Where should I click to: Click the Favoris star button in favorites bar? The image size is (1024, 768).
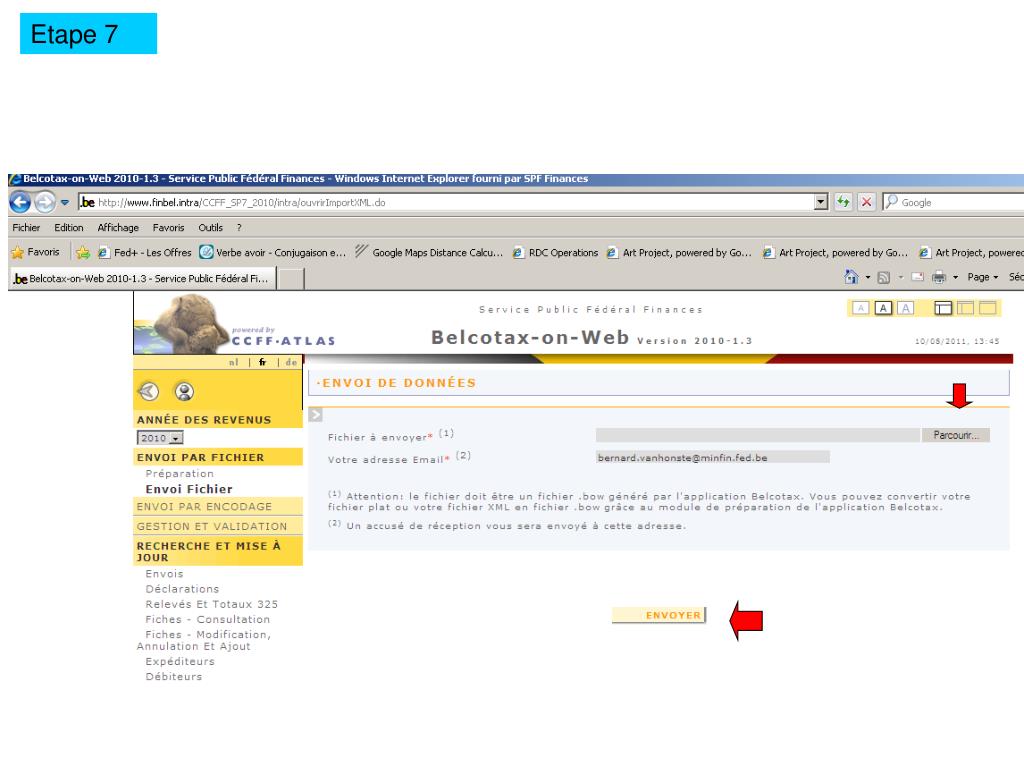point(36,252)
